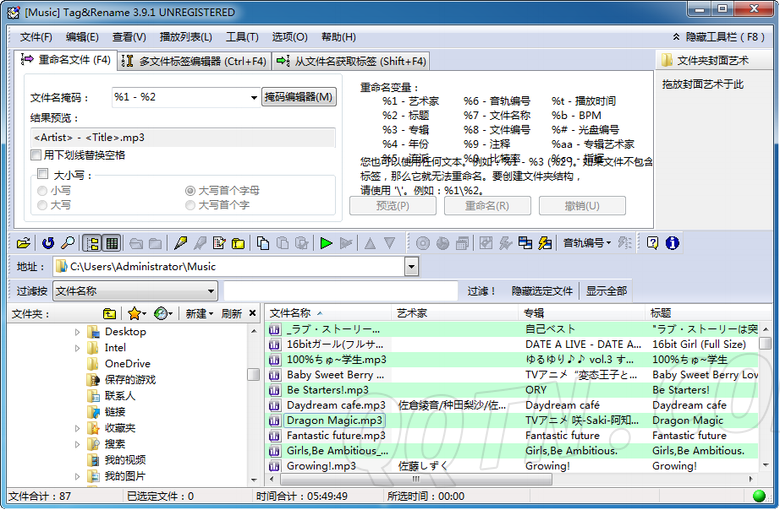Click the blue info about icon
This screenshot has height=510, width=780.
pos(672,243)
